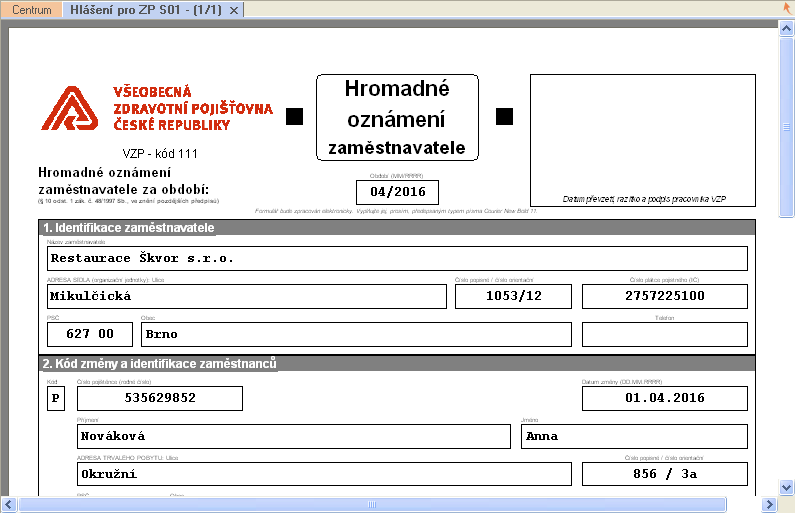Click the Hromadné oznámení zaměstnavatele za období text
This screenshot has width=796, height=514.
(123, 181)
